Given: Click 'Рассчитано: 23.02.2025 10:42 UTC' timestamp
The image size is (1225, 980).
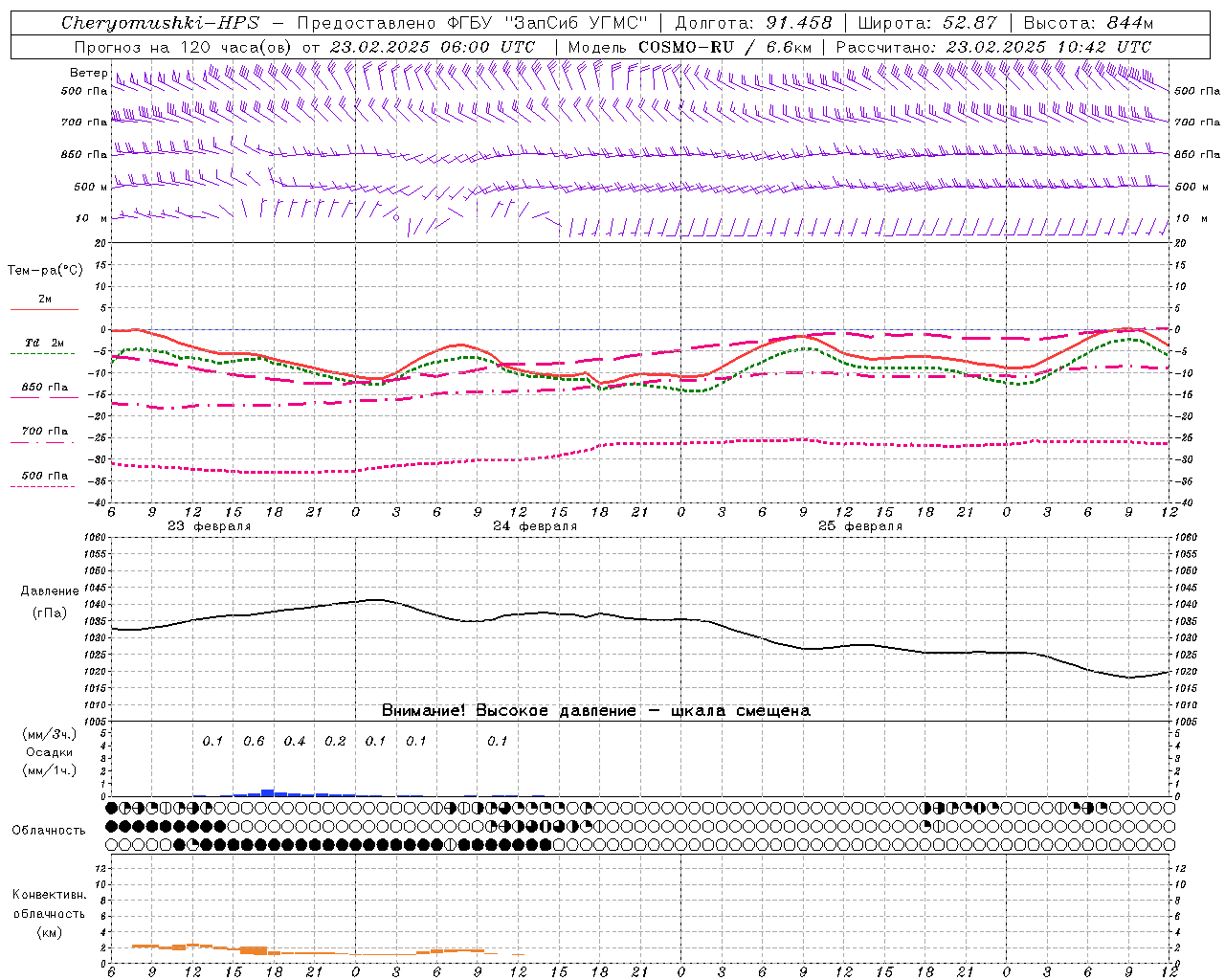Looking at the screenshot, I should click(993, 47).
